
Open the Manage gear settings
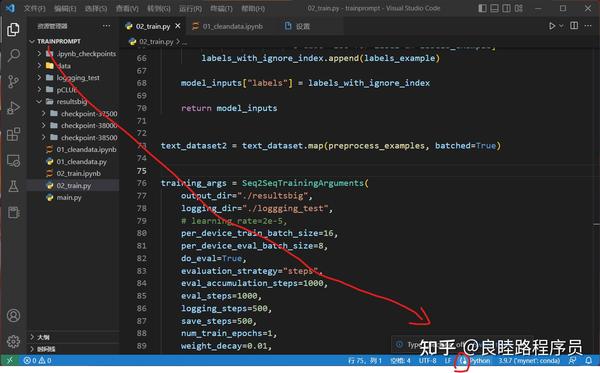click(x=13, y=341)
